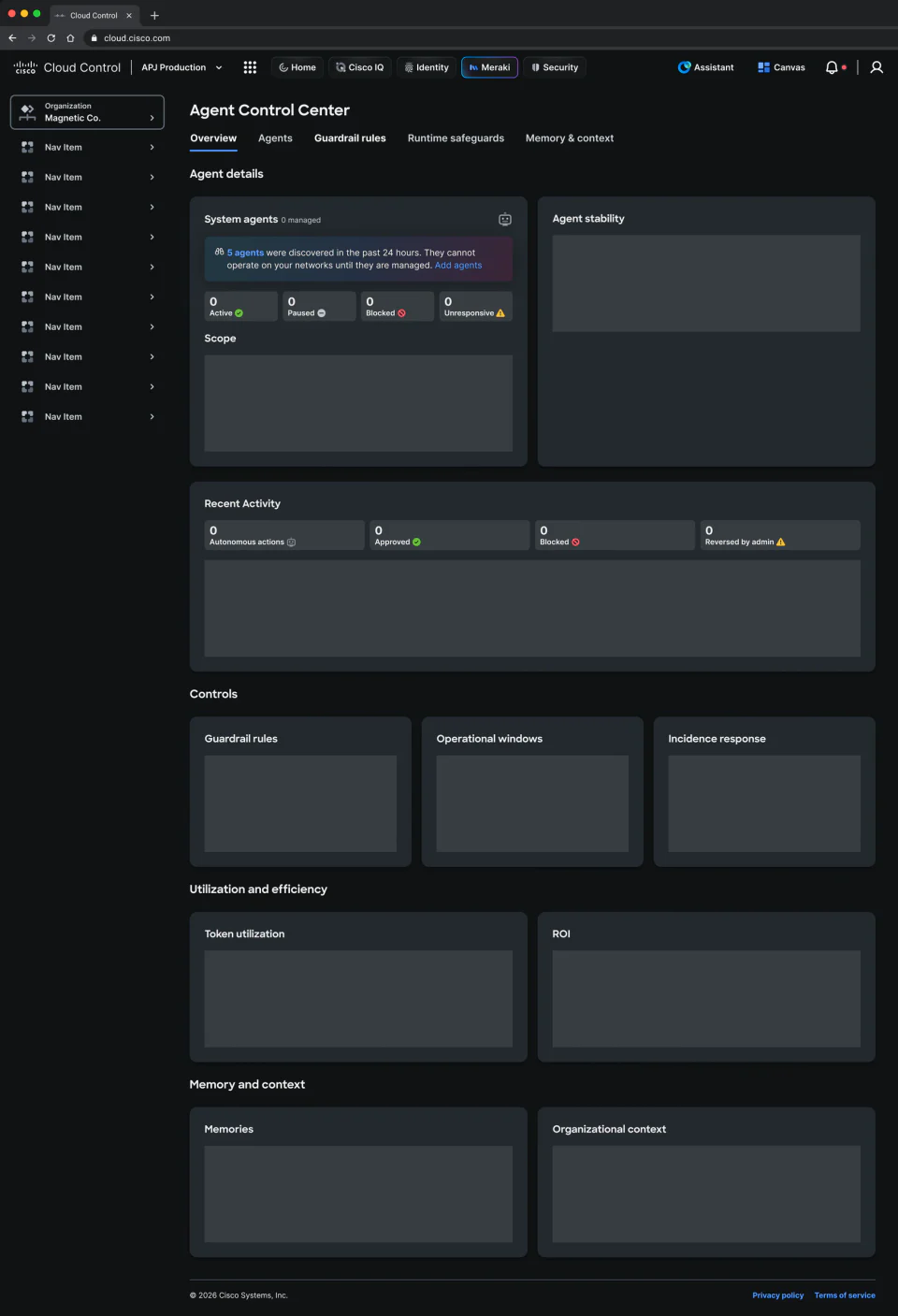Screen dimensions: 898x1316
Task: Click the Active agents count tile
Action: tap(241, 306)
